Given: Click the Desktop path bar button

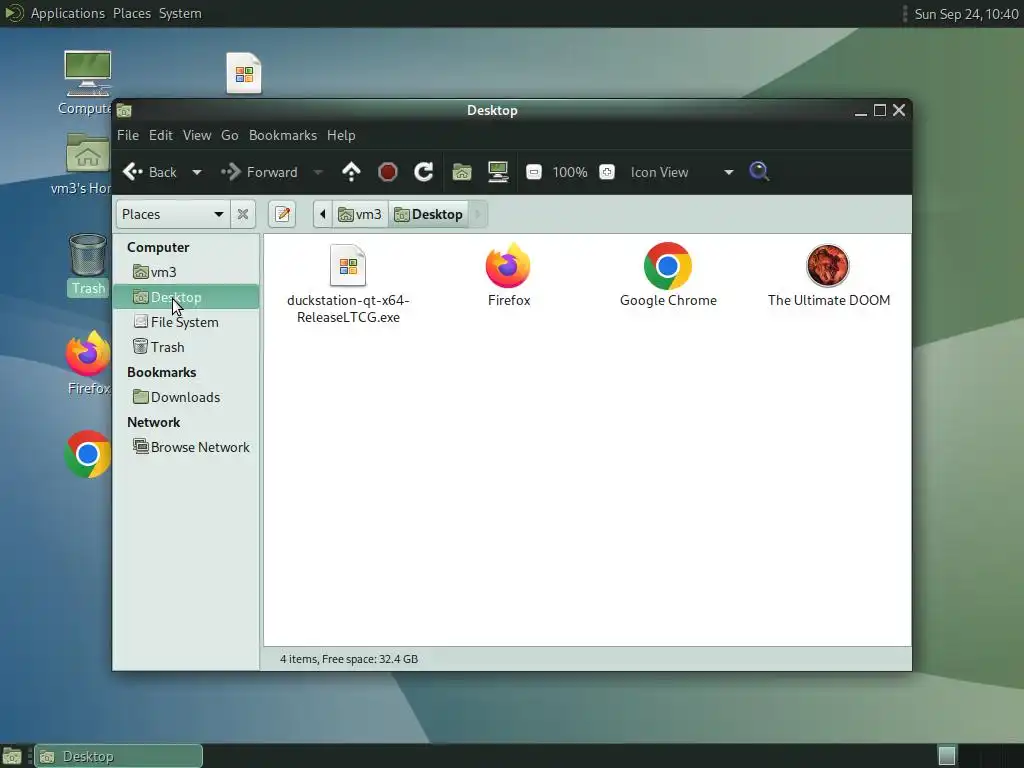Looking at the screenshot, I should point(428,214).
